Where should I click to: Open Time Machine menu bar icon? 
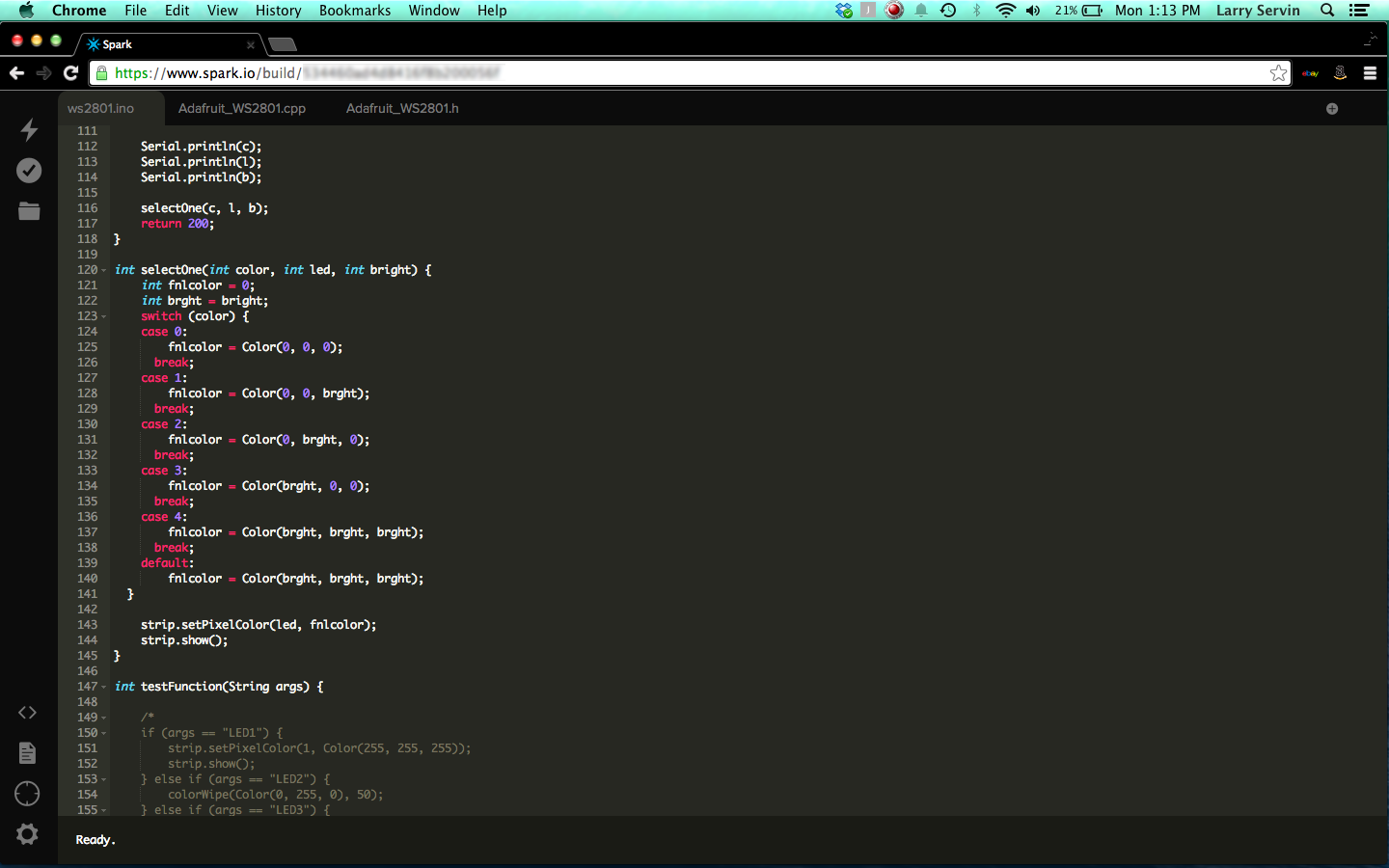click(x=948, y=11)
